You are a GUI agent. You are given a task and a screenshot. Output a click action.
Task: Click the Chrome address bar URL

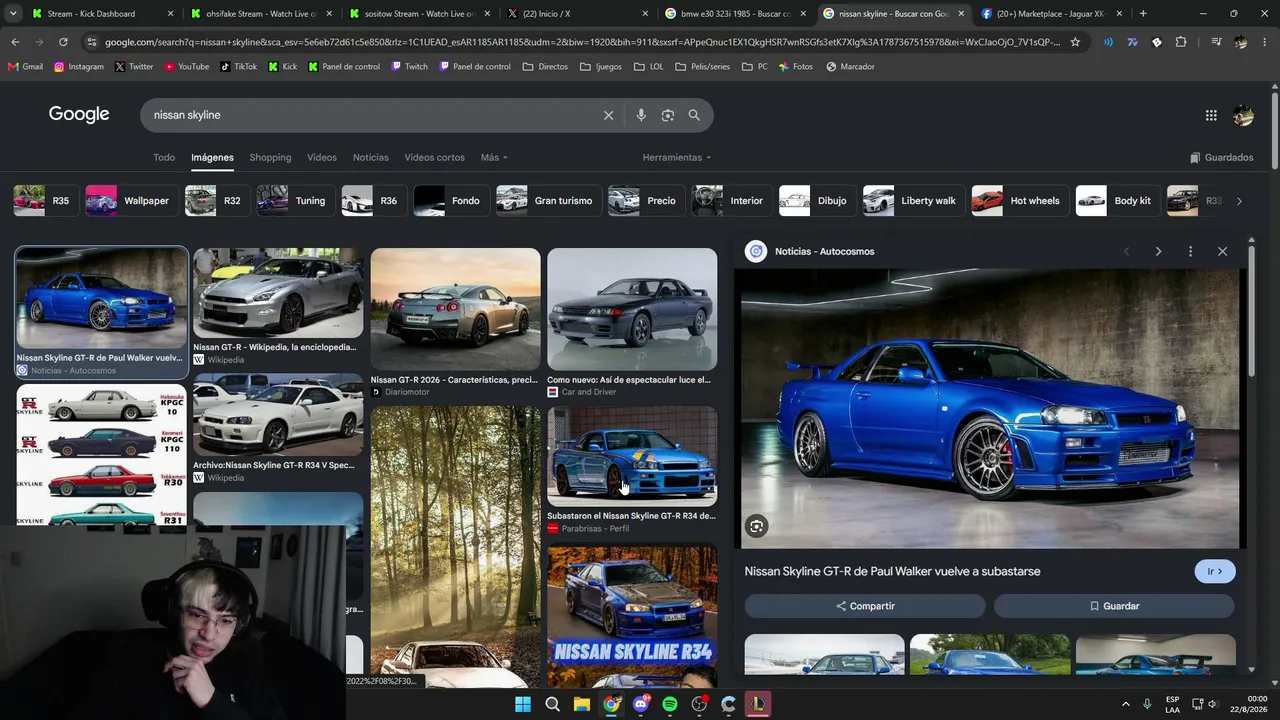[x=582, y=42]
